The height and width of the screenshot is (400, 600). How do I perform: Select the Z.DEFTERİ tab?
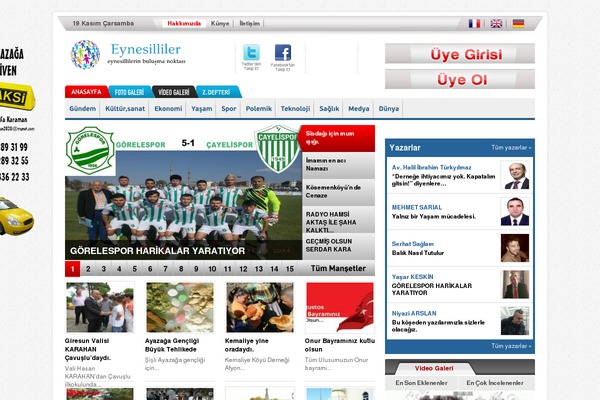coord(218,92)
